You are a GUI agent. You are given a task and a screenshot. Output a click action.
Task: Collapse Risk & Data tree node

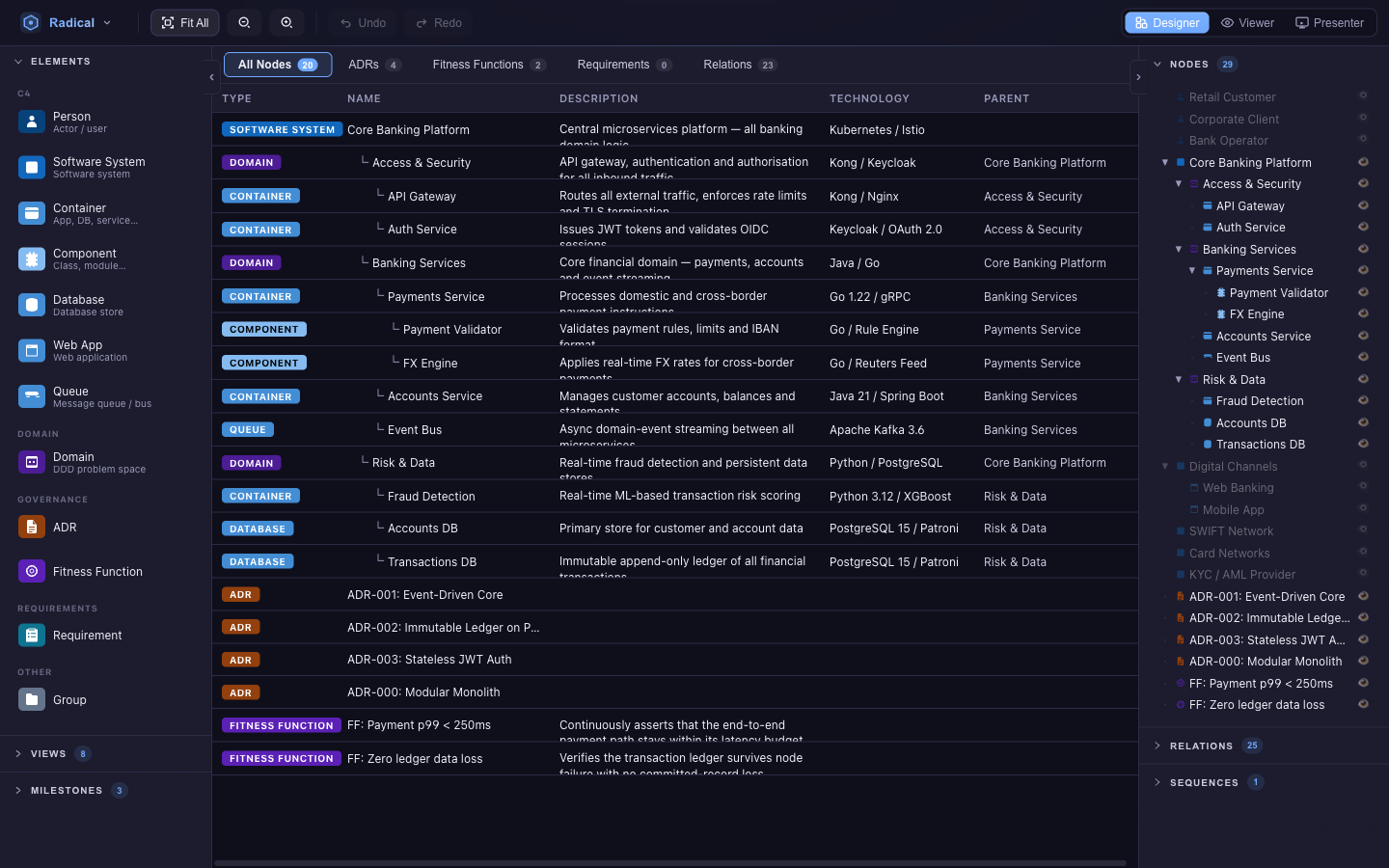pos(1179,380)
